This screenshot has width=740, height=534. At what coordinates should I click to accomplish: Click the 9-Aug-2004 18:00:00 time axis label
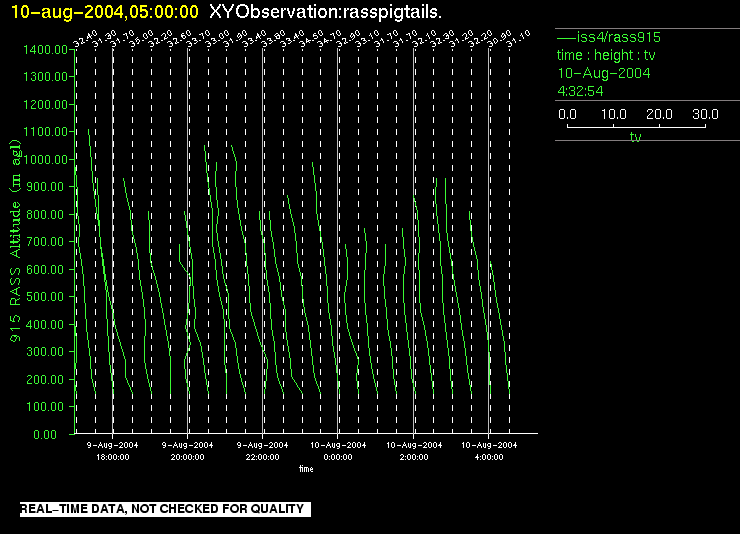click(112, 450)
